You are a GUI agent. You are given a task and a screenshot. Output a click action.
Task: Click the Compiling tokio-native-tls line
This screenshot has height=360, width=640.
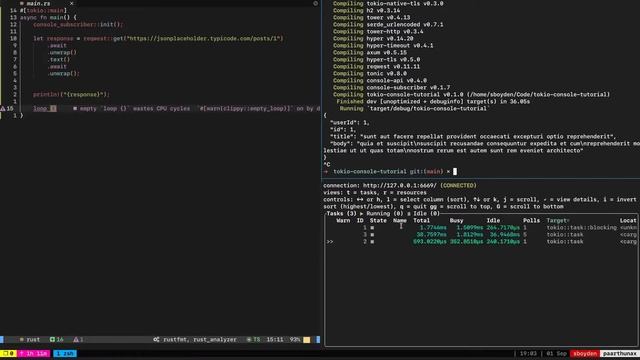tap(388, 4)
